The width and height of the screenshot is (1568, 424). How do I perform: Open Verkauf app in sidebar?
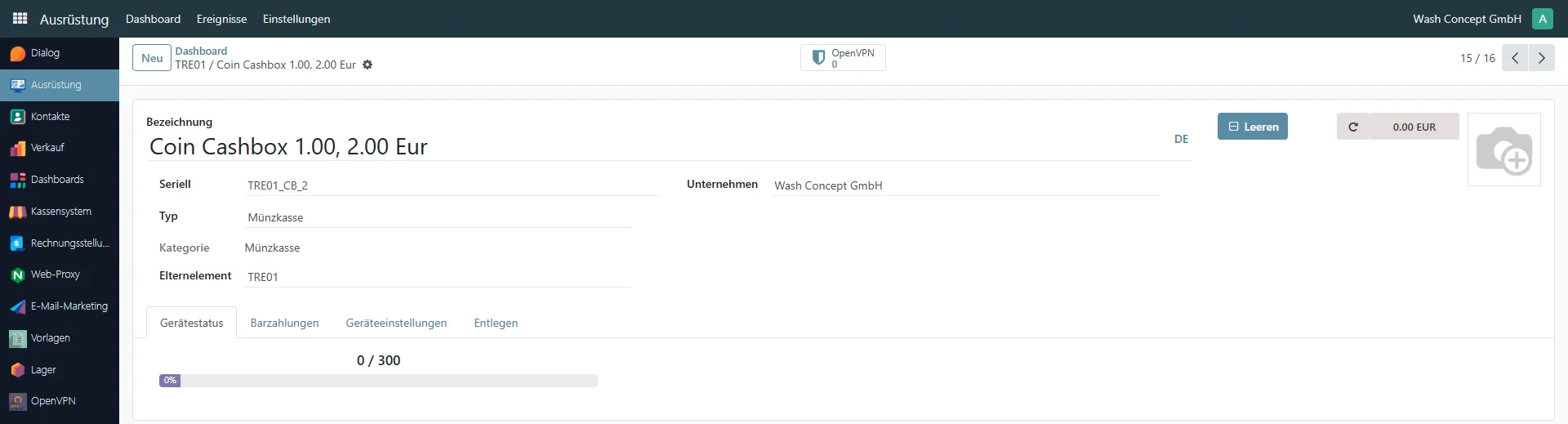click(x=60, y=148)
